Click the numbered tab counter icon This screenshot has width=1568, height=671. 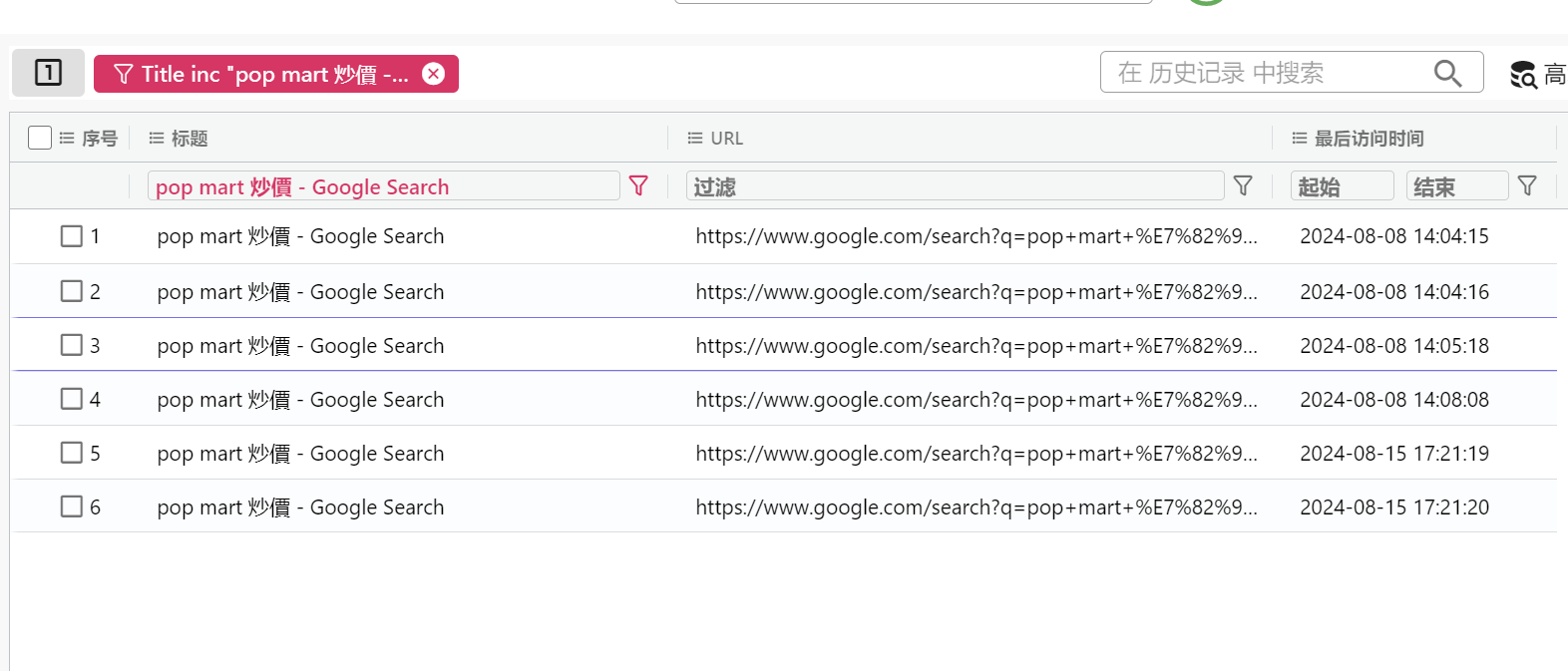48,73
